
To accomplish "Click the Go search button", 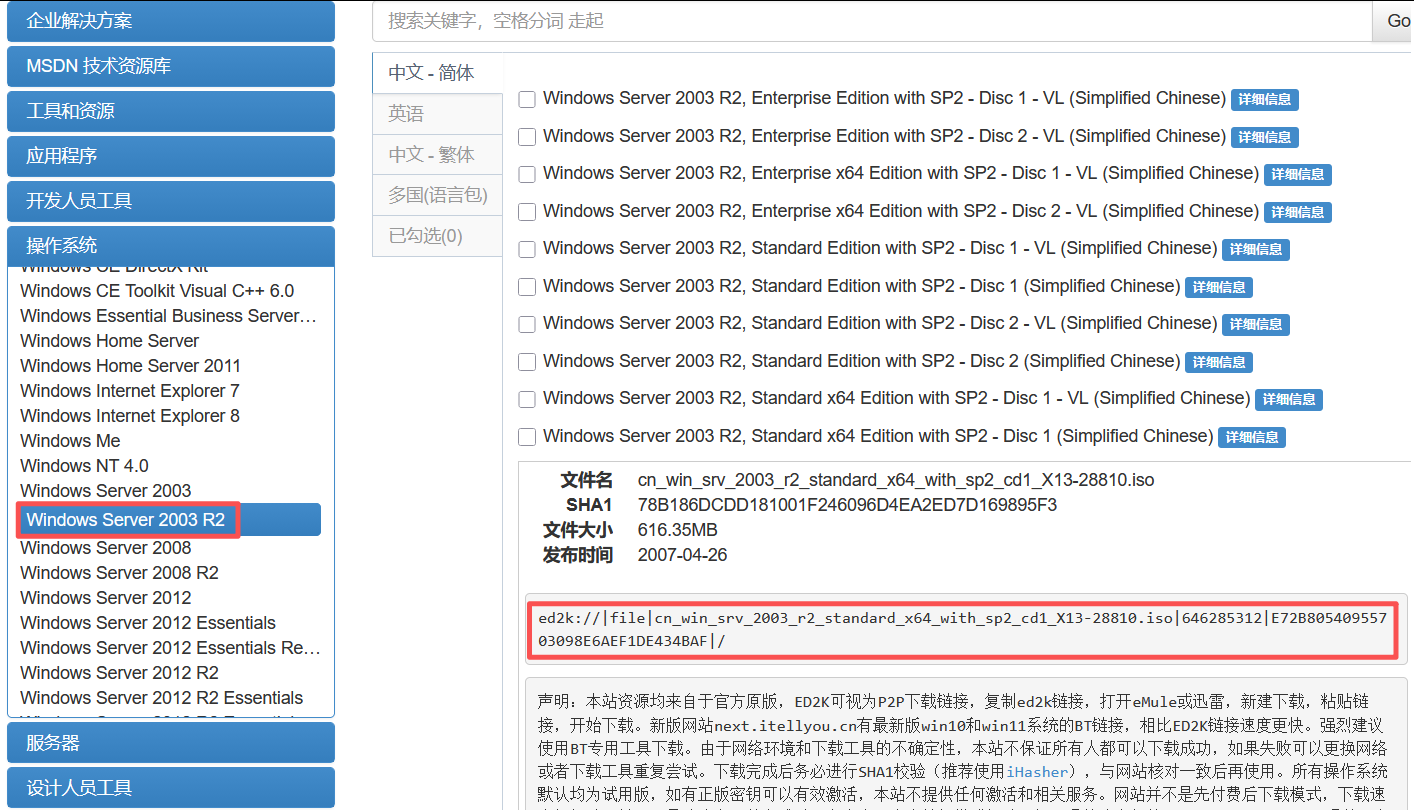I will 1394,21.
